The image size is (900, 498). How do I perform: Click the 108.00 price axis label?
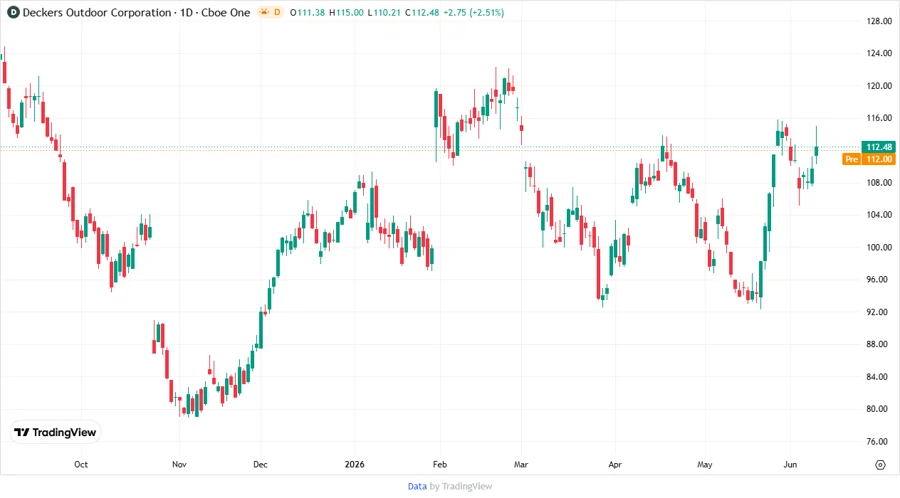tap(879, 183)
